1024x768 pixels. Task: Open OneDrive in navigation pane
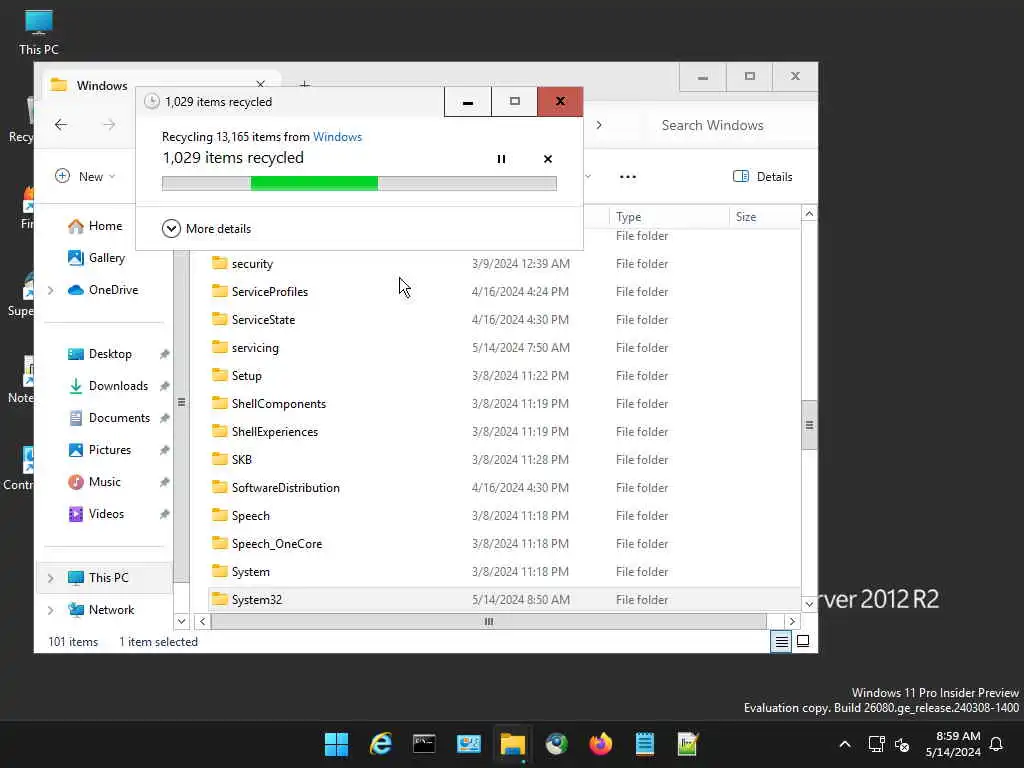[103, 290]
